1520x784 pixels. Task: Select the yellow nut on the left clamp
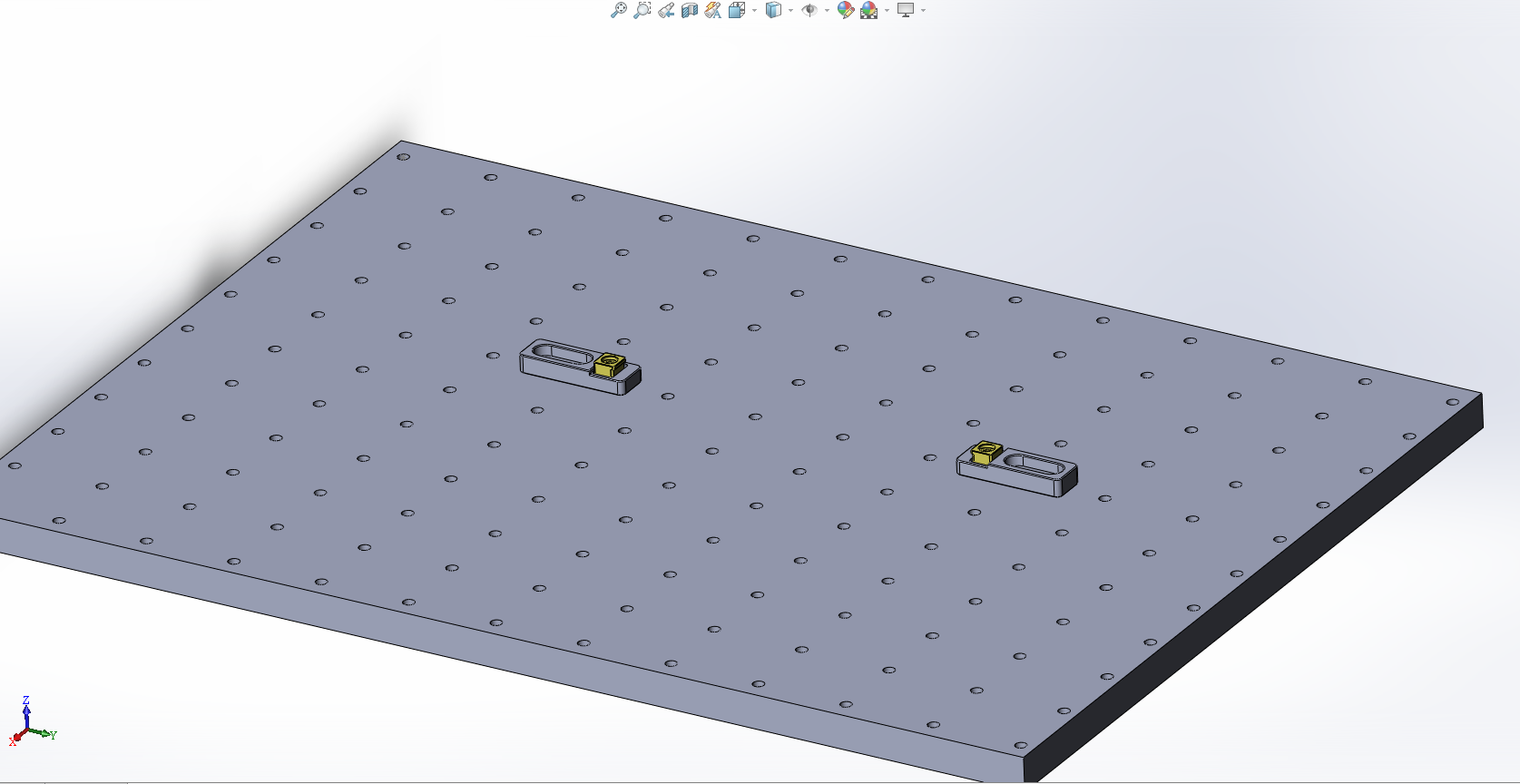coord(609,365)
